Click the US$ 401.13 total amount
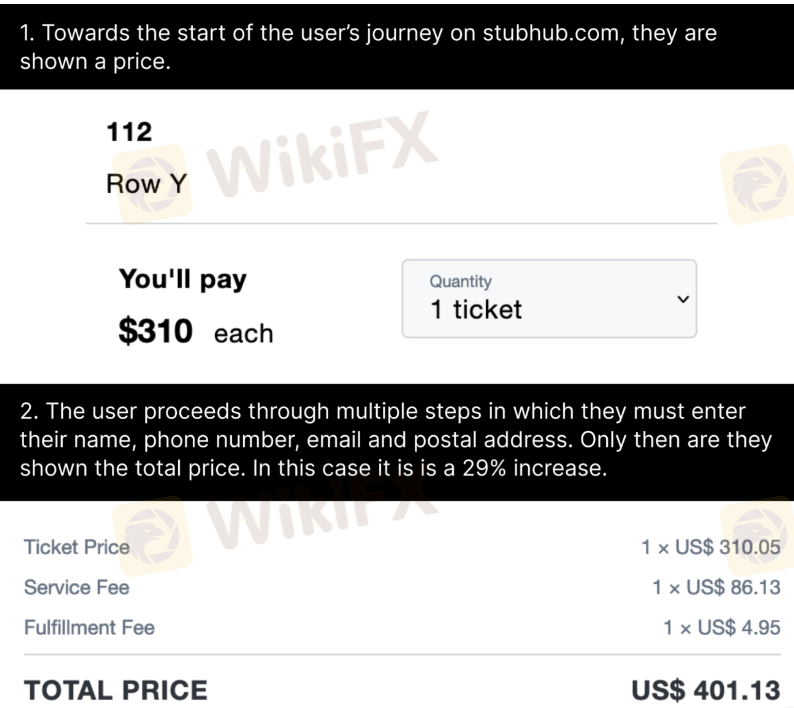Image resolution: width=794 pixels, height=708 pixels. (706, 688)
